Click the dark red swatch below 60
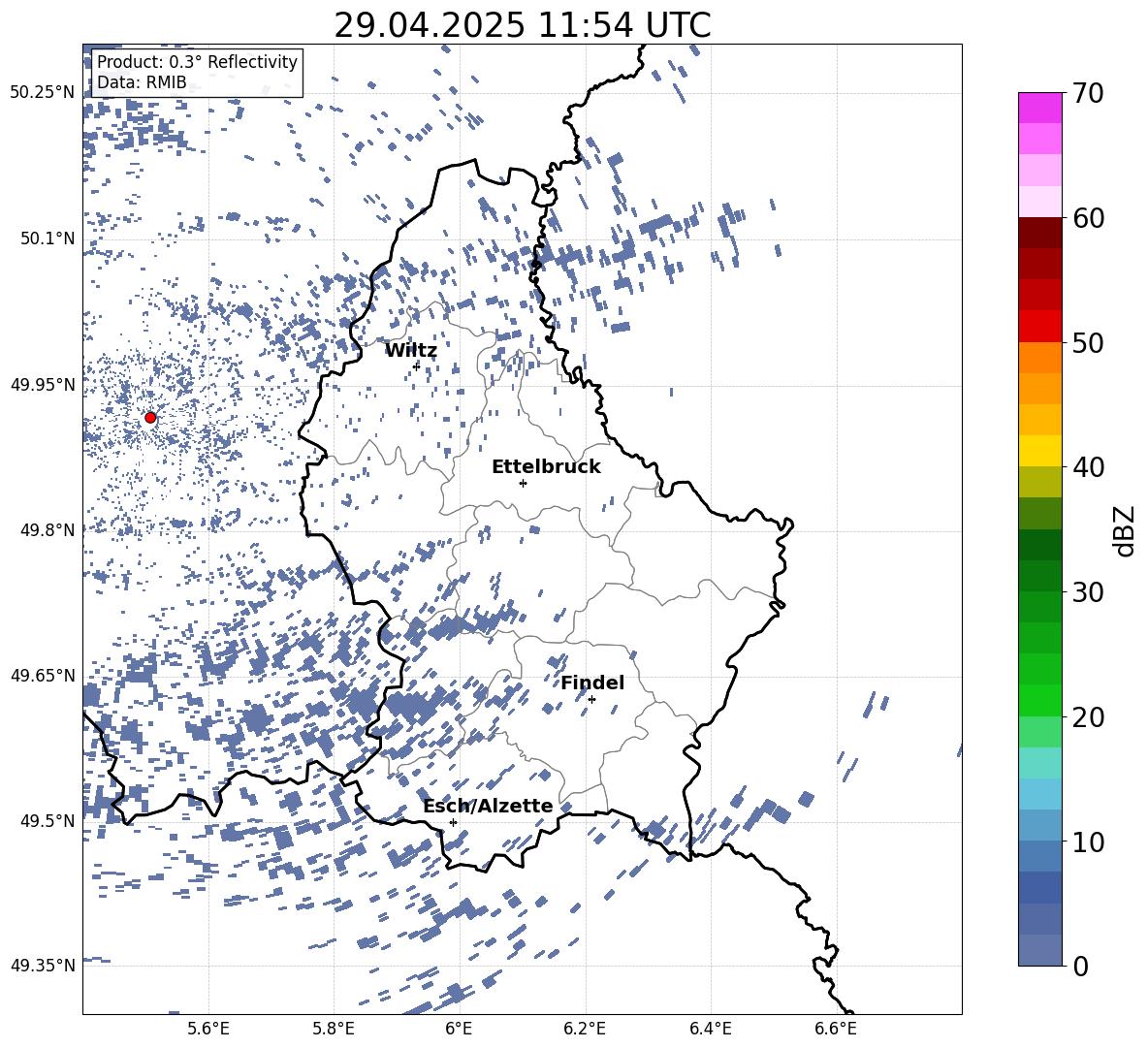 tap(1040, 234)
